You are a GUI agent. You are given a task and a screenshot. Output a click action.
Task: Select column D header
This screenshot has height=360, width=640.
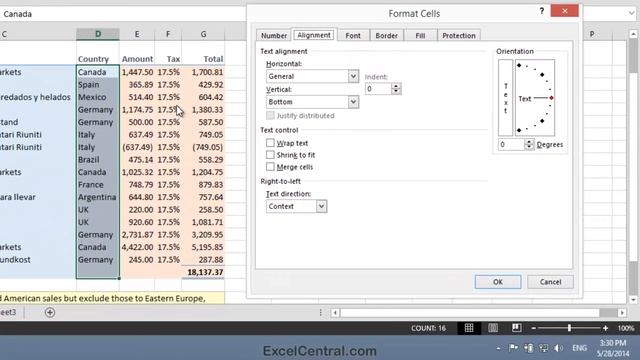pos(98,34)
